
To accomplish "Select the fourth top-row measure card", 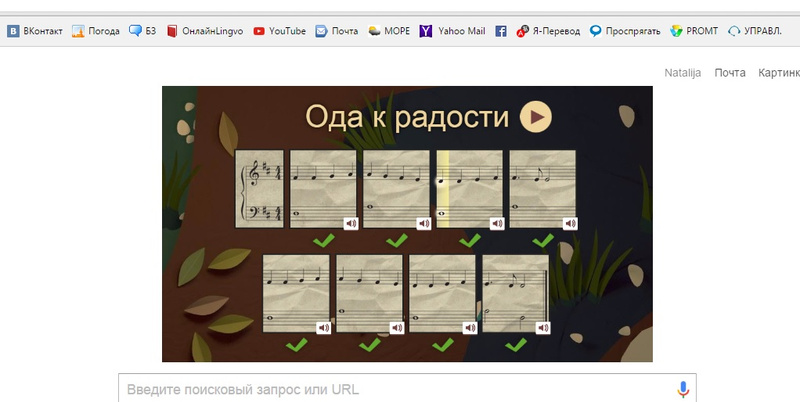I will pos(542,189).
